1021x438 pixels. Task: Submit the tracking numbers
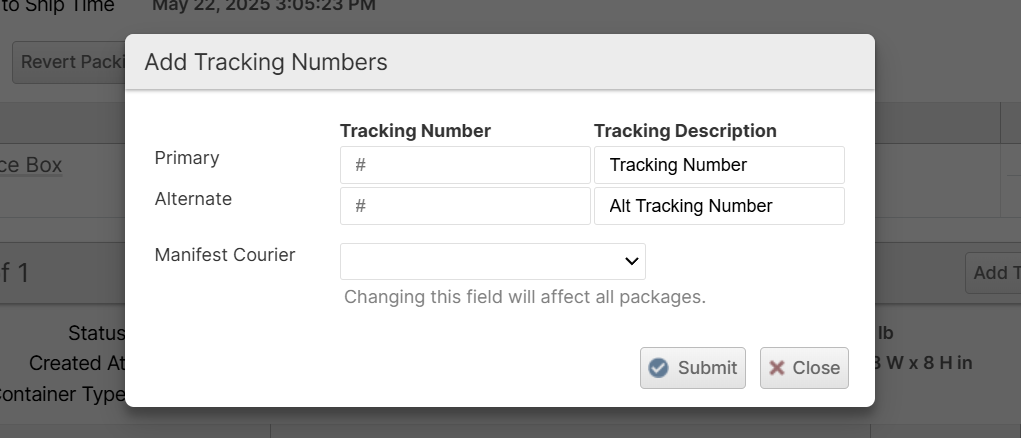693,367
